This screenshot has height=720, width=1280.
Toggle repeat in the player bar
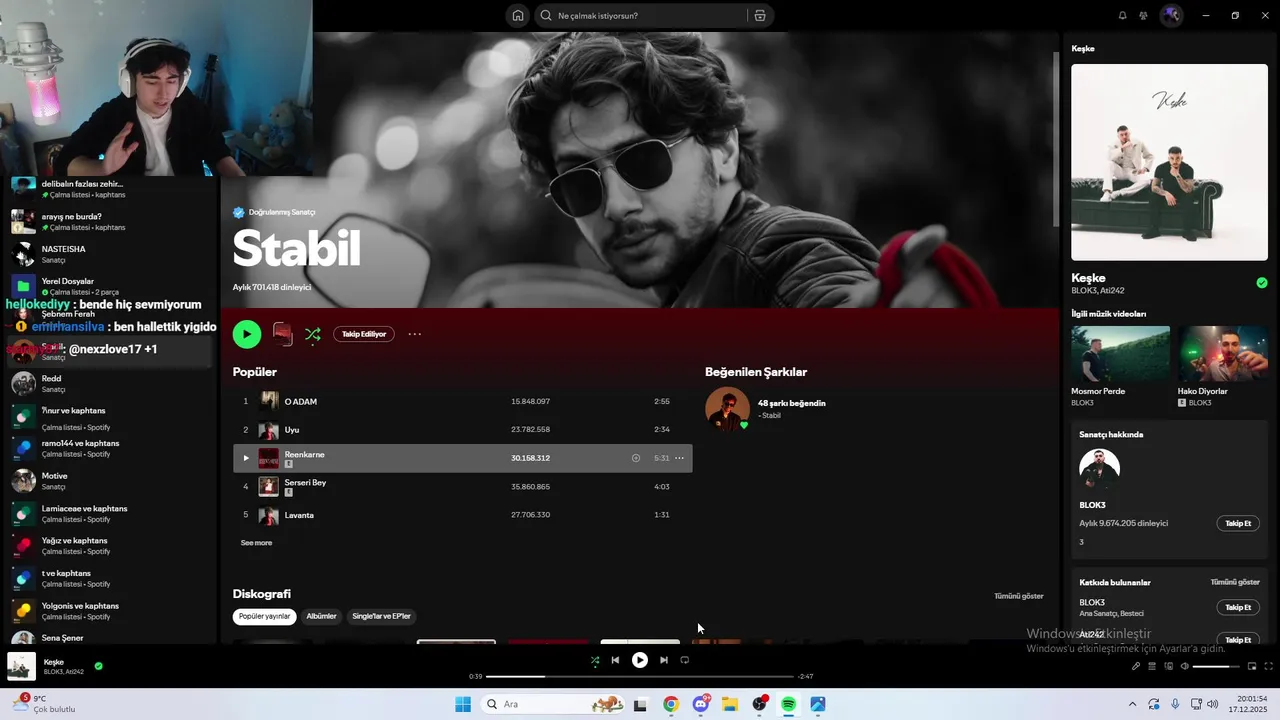685,660
